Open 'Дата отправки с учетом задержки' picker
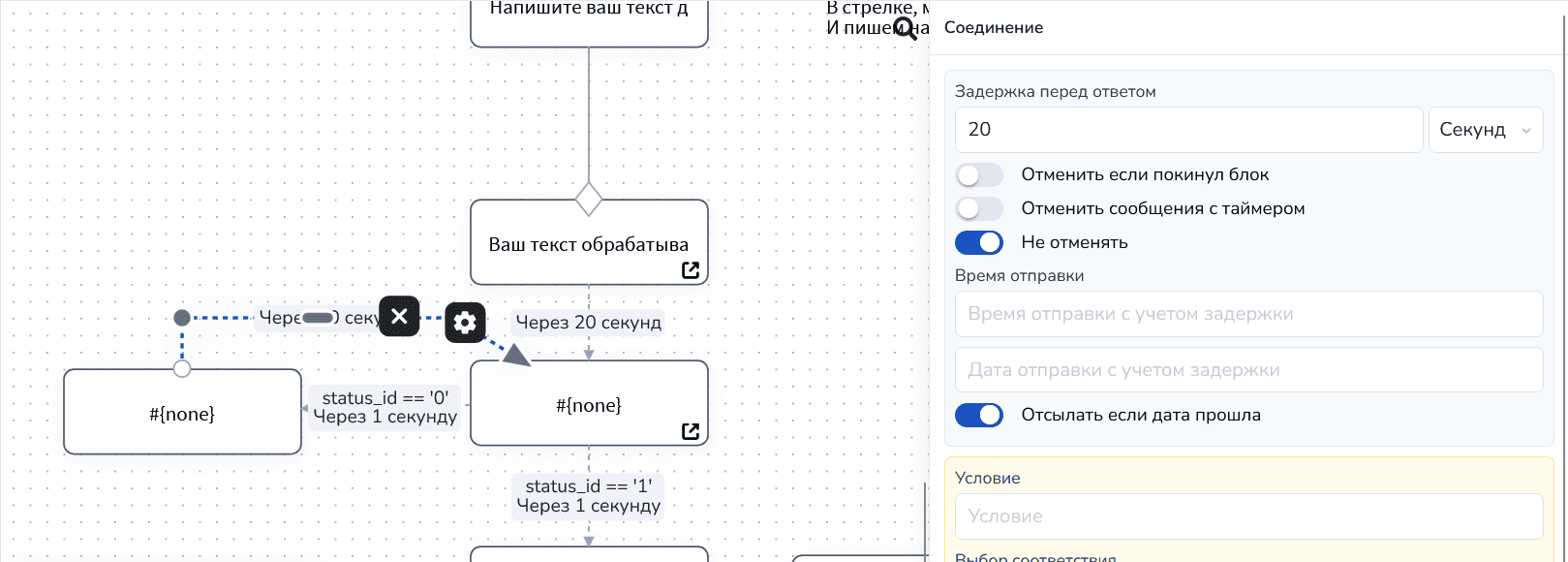 tap(1247, 370)
